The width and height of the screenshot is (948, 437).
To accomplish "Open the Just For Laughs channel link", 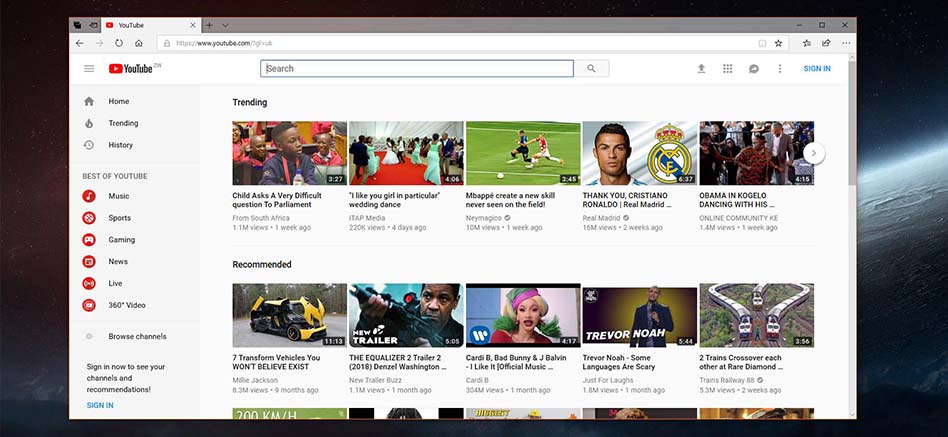I will tap(608, 380).
